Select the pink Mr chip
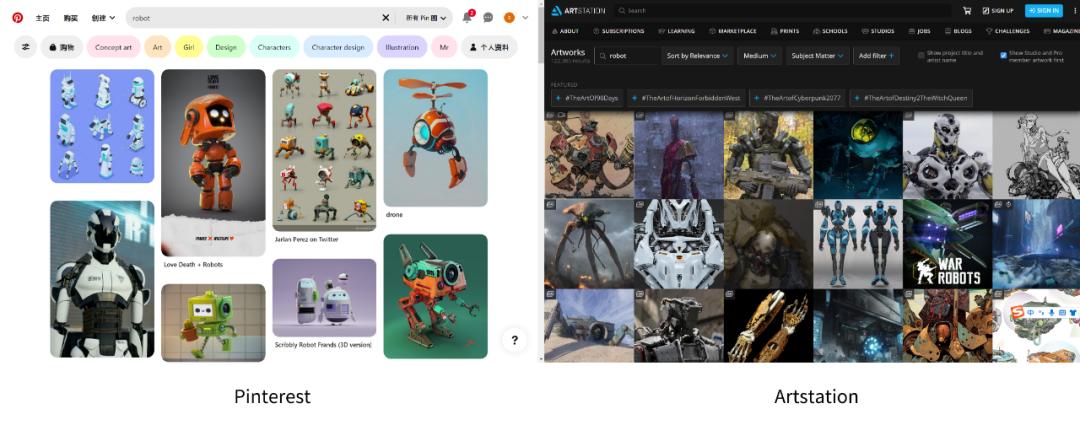 click(x=444, y=47)
